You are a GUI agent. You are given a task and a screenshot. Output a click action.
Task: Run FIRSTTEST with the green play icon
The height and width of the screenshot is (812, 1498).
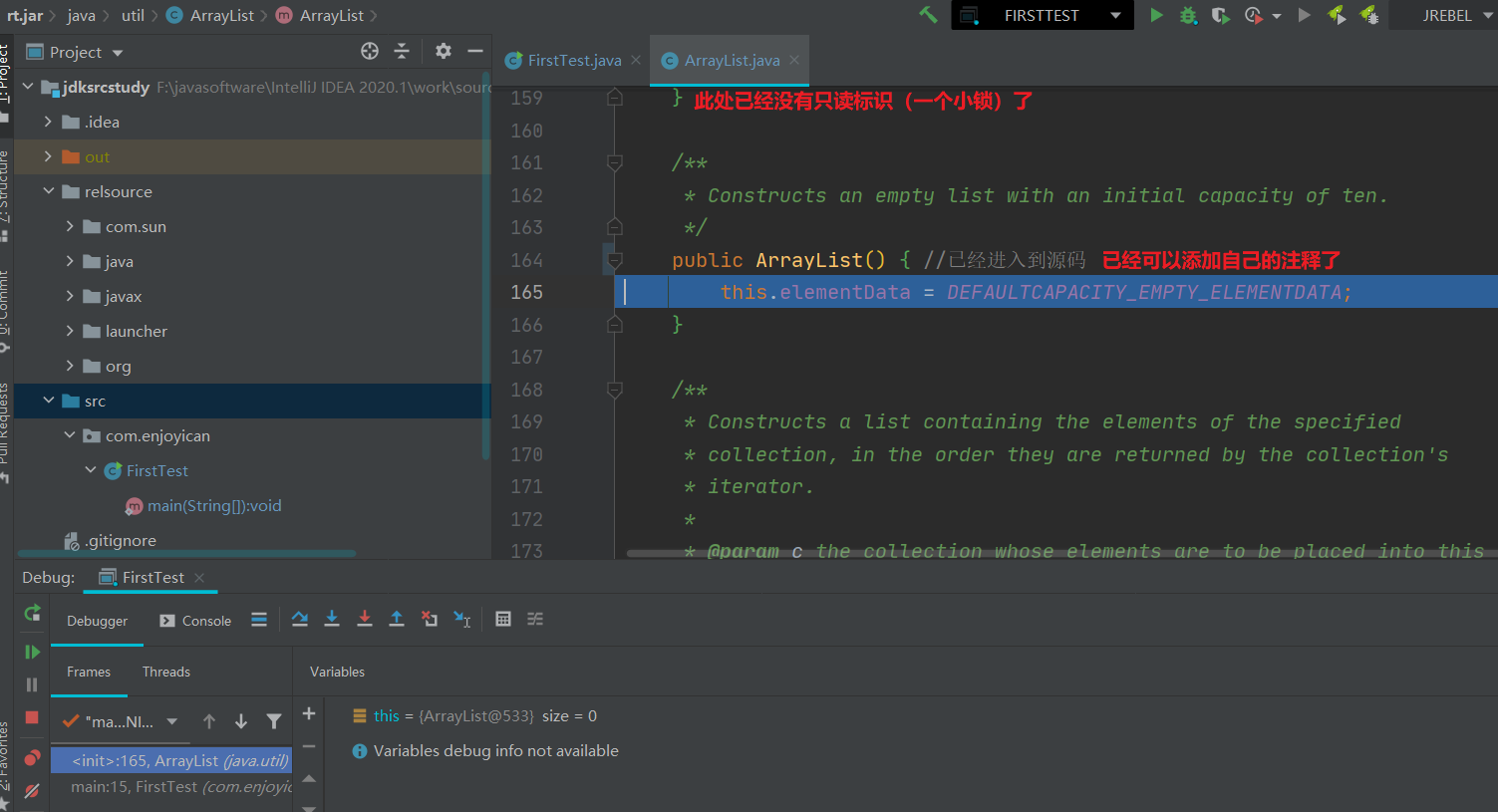[1156, 15]
